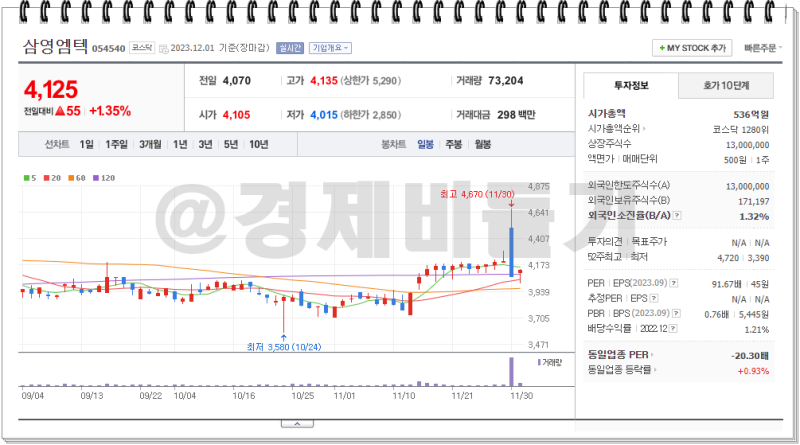Click 배당수익률 value 1.21%
The height and width of the screenshot is (445, 800).
pos(757,330)
